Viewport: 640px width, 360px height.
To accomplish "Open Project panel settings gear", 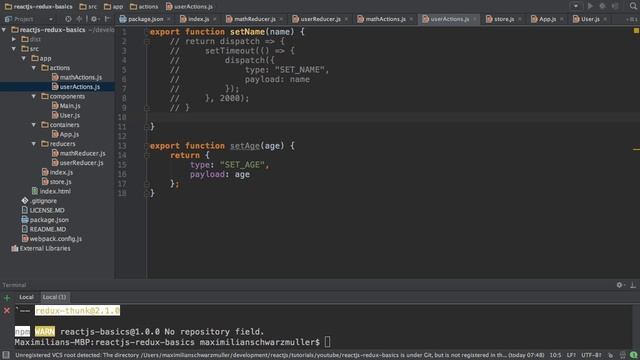I will coord(94,19).
